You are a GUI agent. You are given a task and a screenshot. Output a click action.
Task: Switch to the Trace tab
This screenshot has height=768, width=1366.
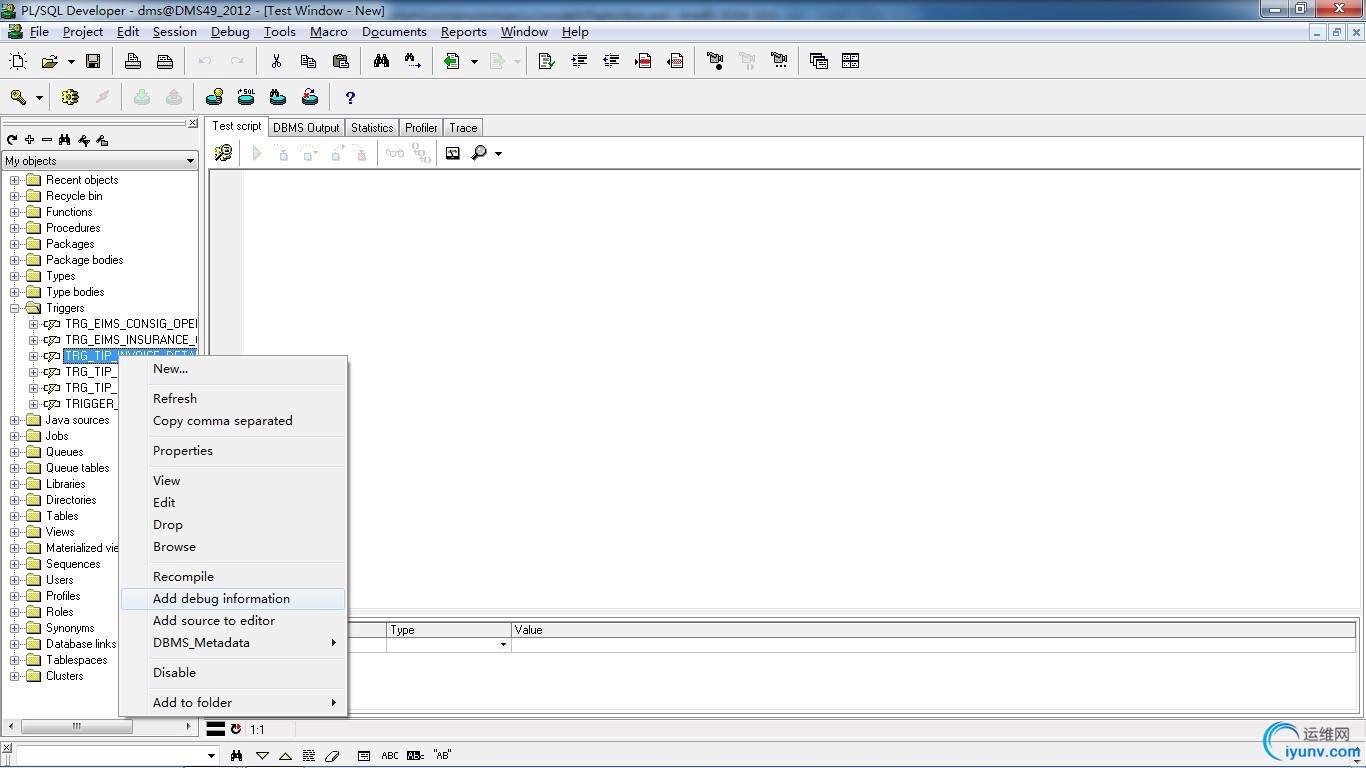463,128
